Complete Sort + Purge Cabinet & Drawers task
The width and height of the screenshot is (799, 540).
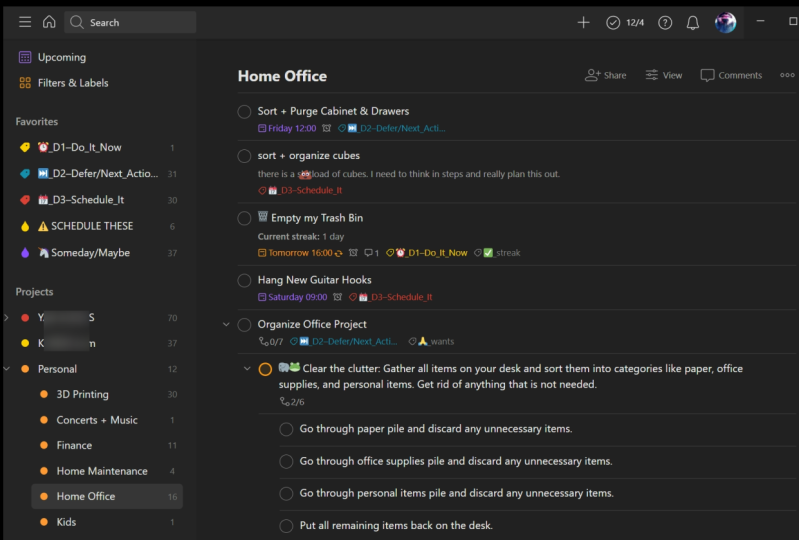[244, 112]
